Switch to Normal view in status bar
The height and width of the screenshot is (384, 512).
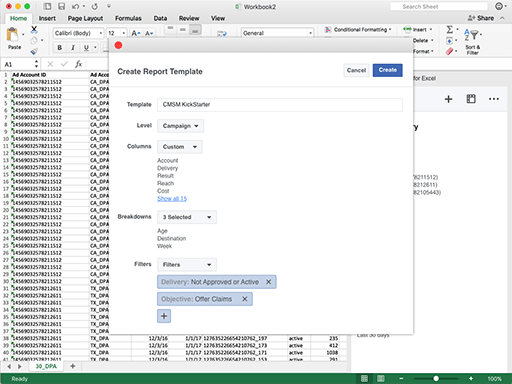[x=364, y=378]
